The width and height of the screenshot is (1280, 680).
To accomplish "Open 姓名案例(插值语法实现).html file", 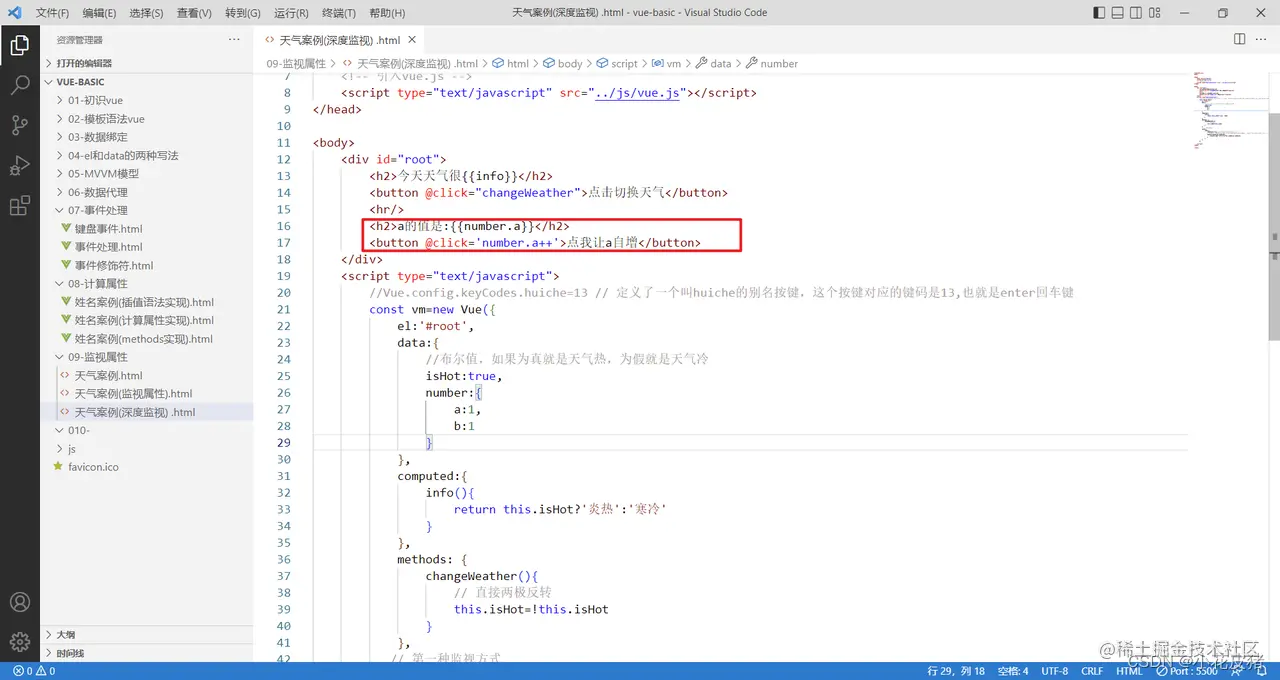I will (147, 302).
